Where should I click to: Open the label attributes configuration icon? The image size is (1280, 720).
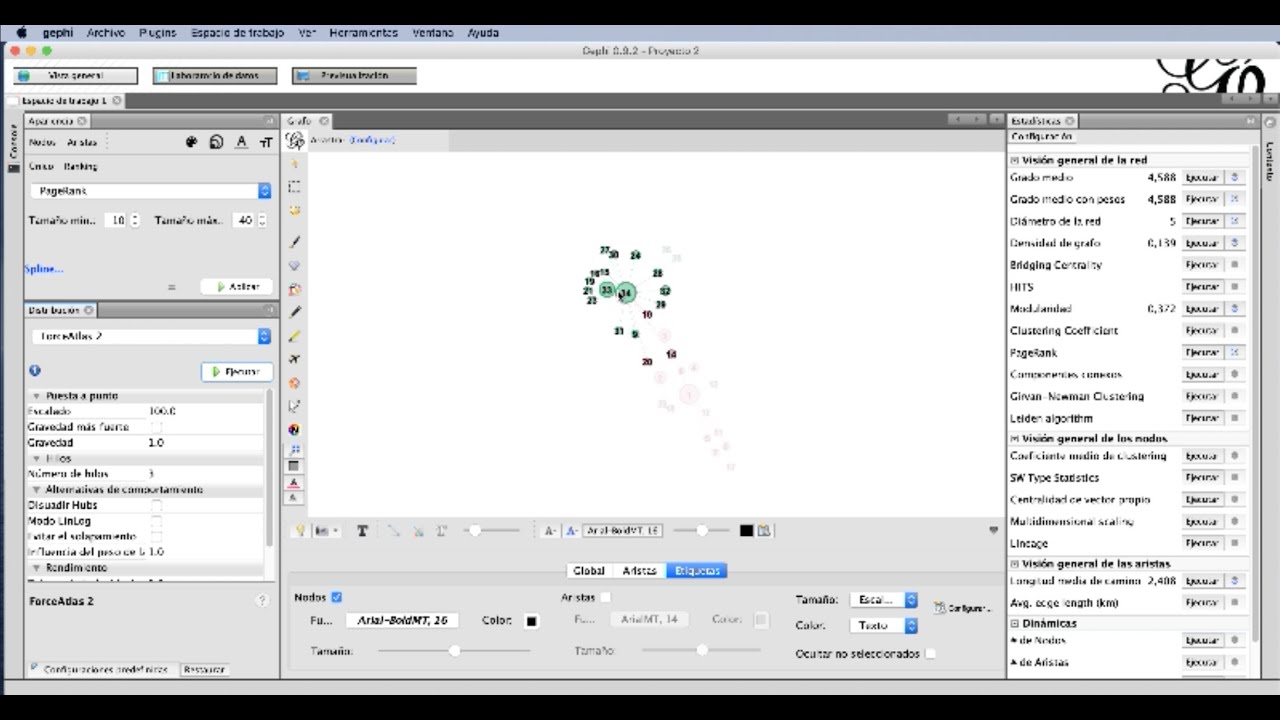(x=764, y=531)
